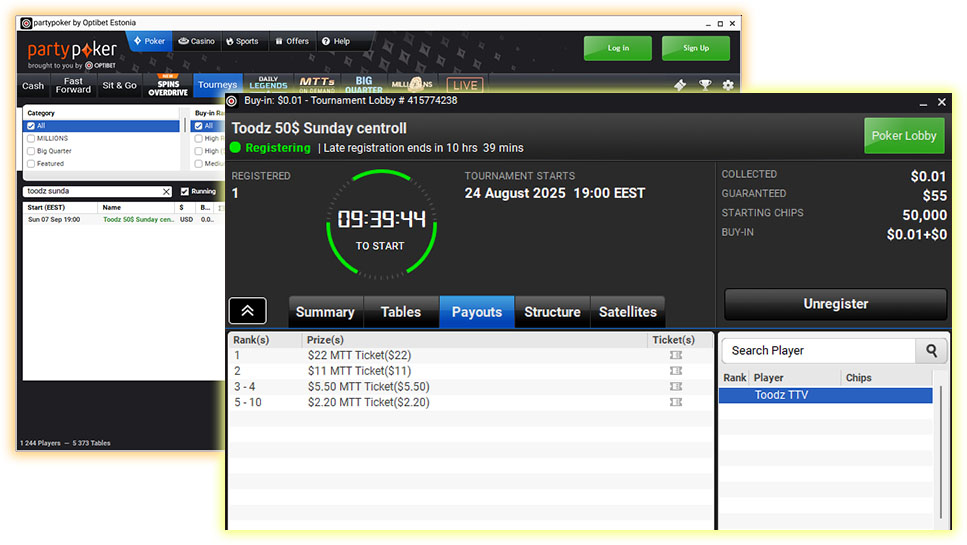Screen dimensions: 967x545
Task: Open the Help menu in partypoker header
Action: tap(336, 41)
